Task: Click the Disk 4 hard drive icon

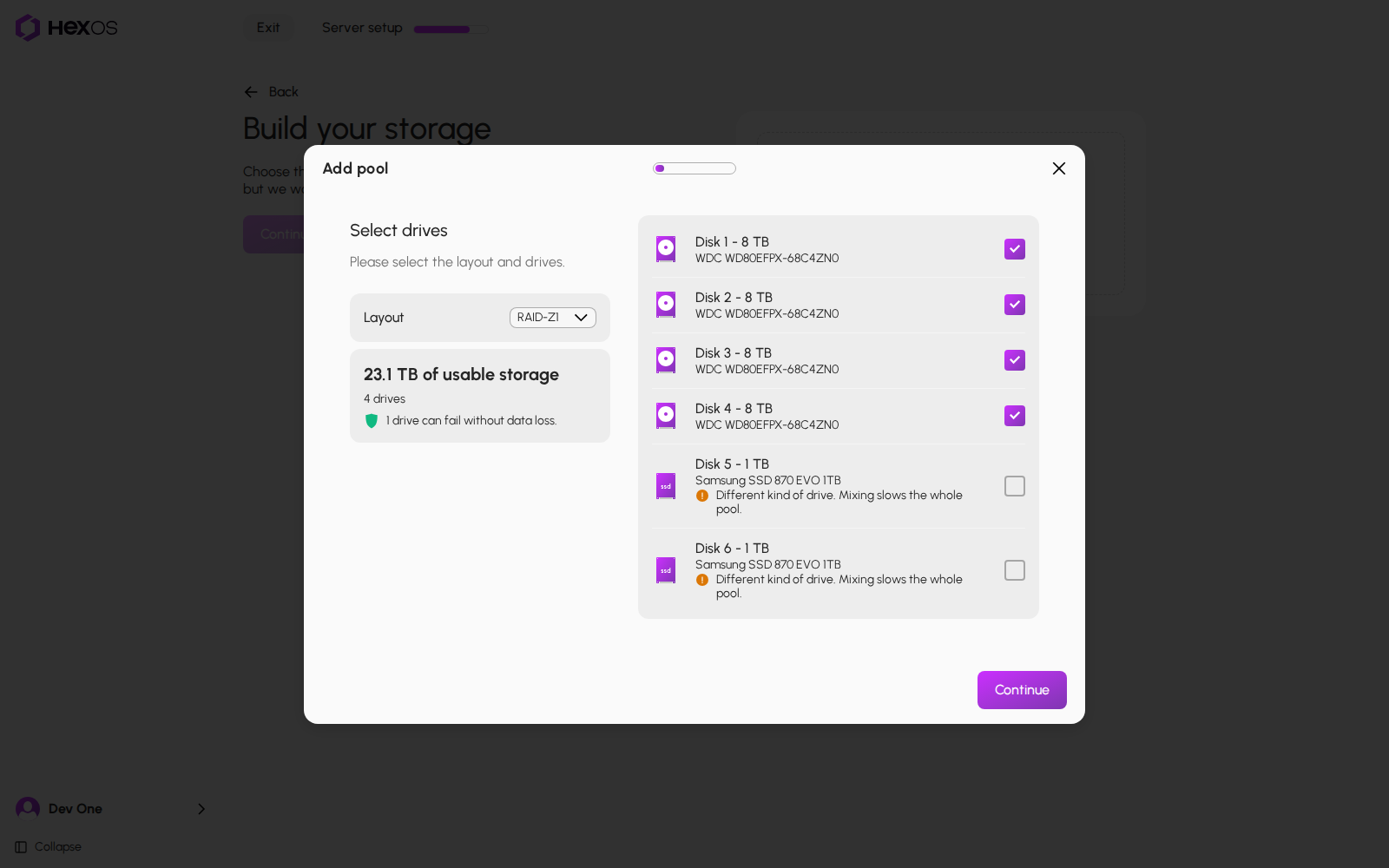Action: pos(666,416)
